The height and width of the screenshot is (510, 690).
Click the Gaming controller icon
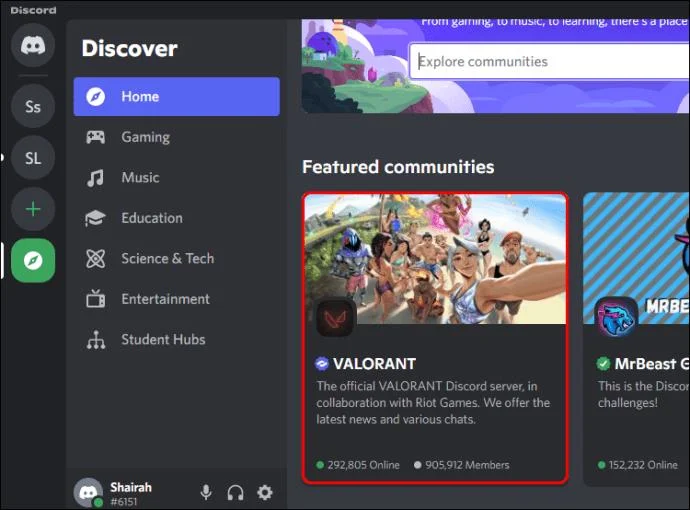click(x=95, y=137)
